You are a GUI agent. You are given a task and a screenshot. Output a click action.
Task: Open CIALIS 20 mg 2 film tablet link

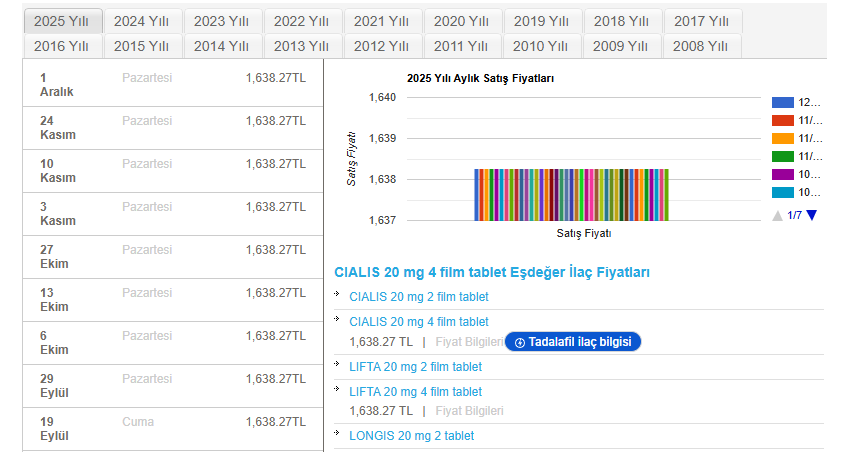tap(418, 297)
